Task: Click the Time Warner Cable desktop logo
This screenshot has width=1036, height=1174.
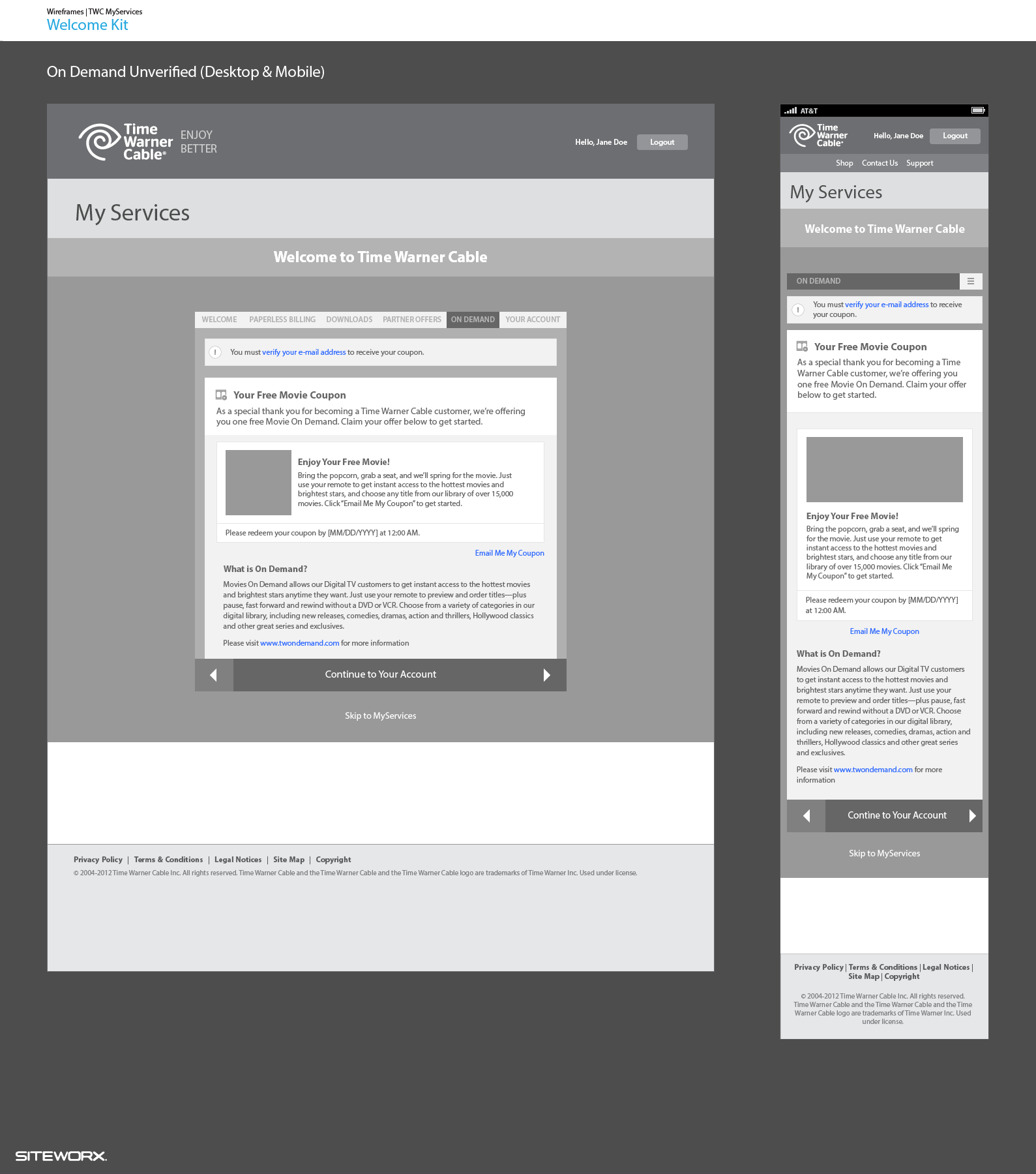Action: 126,142
